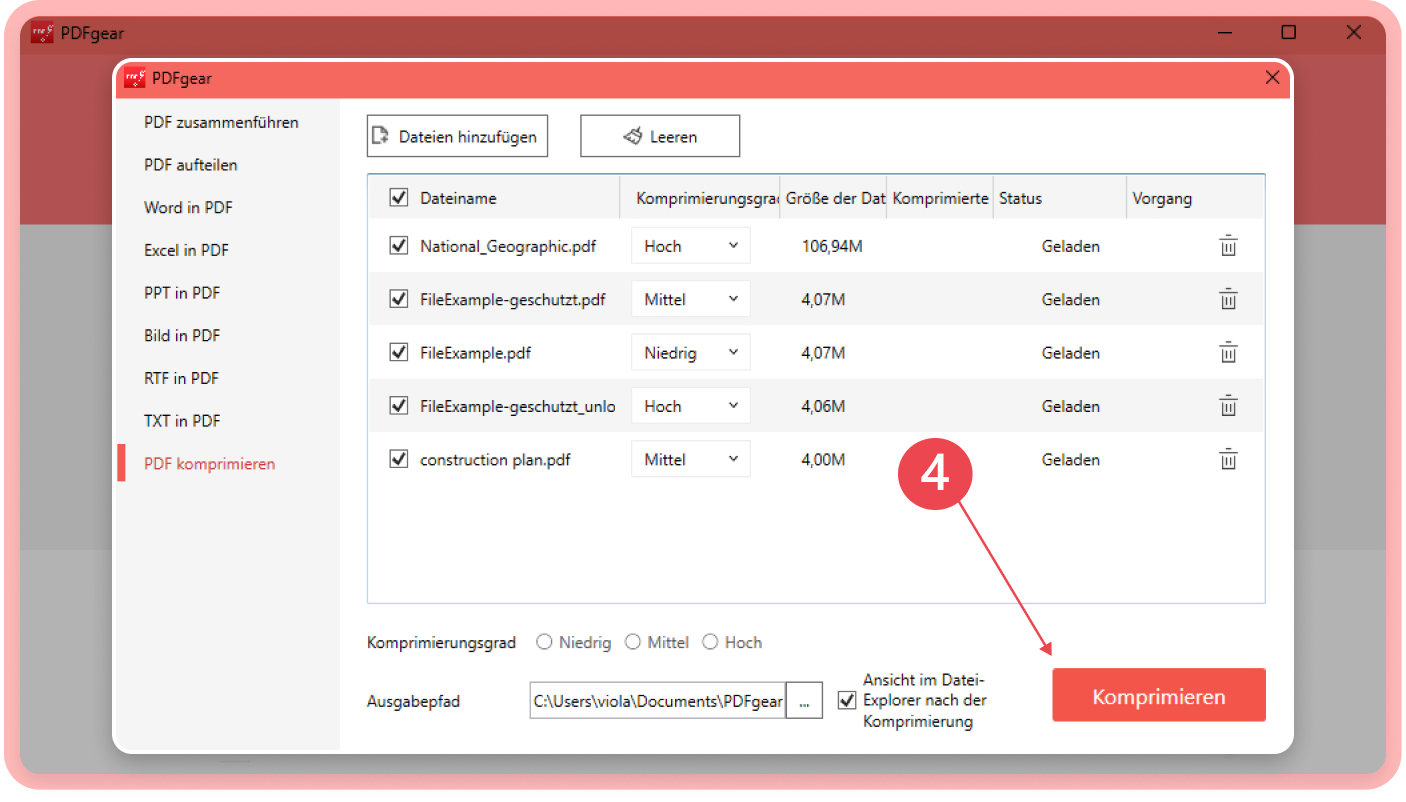
Task: Remove FileExample-geschutzt.pdf via its trash icon
Action: coord(1228,299)
